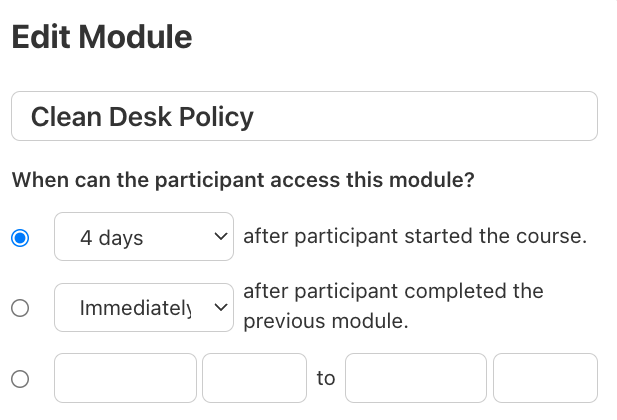Image resolution: width=617 pixels, height=420 pixels.
Task: Choose the date range radio button
Action: pos(20,378)
